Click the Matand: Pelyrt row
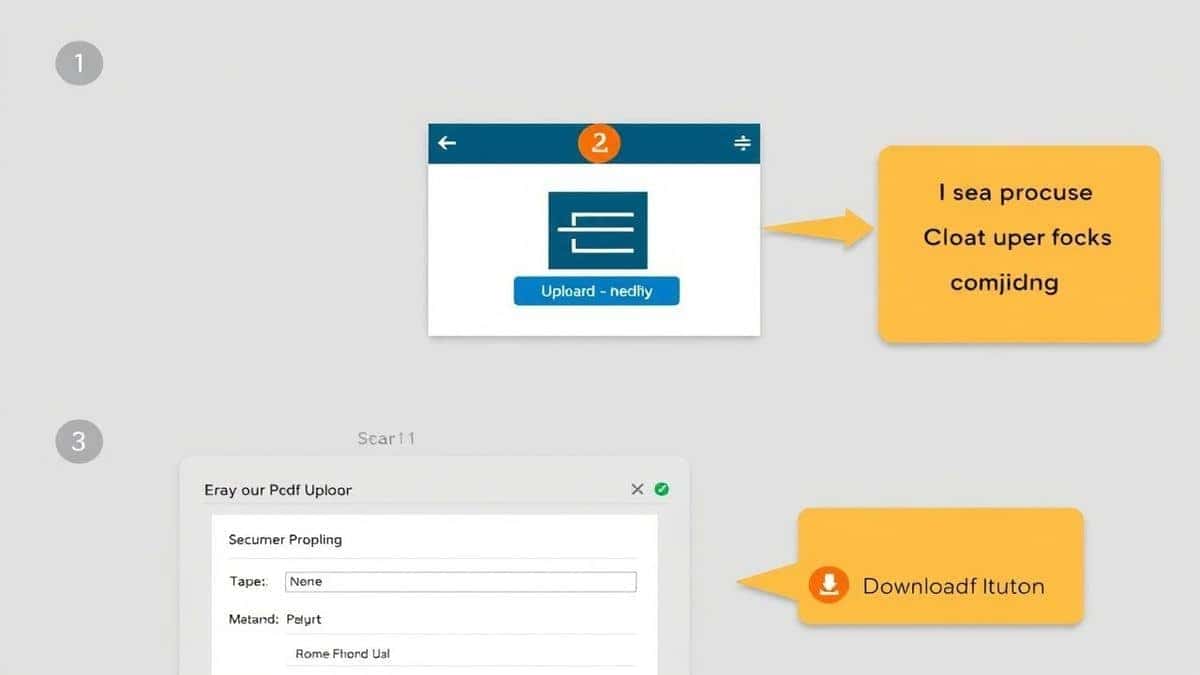This screenshot has width=1200, height=675. [432, 619]
